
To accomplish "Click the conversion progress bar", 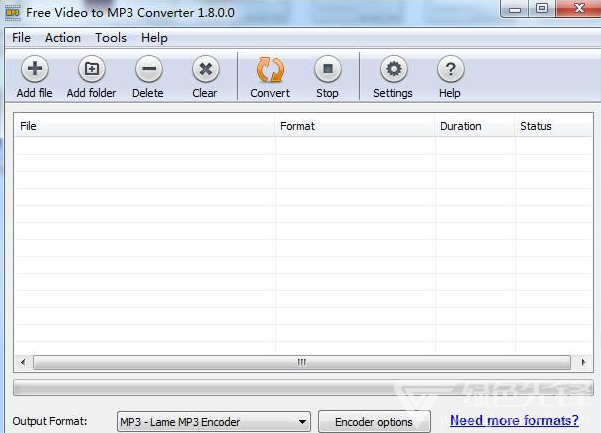I will point(303,388).
